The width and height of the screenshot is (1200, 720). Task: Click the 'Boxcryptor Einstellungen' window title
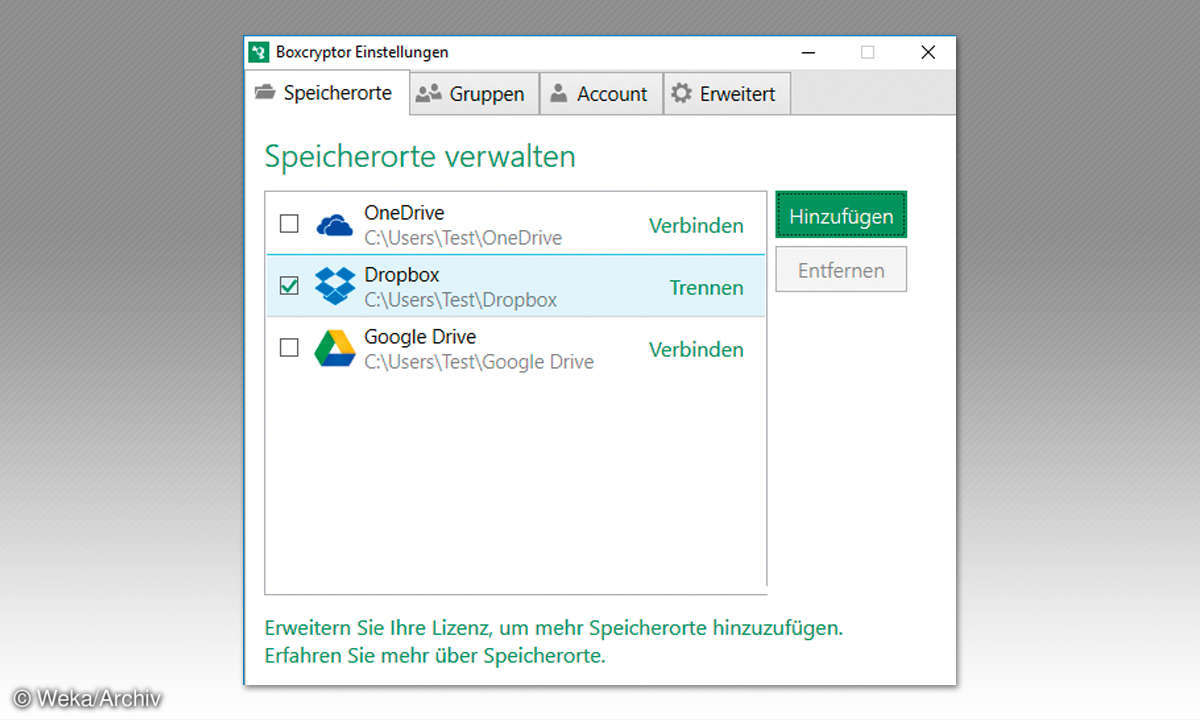(362, 52)
